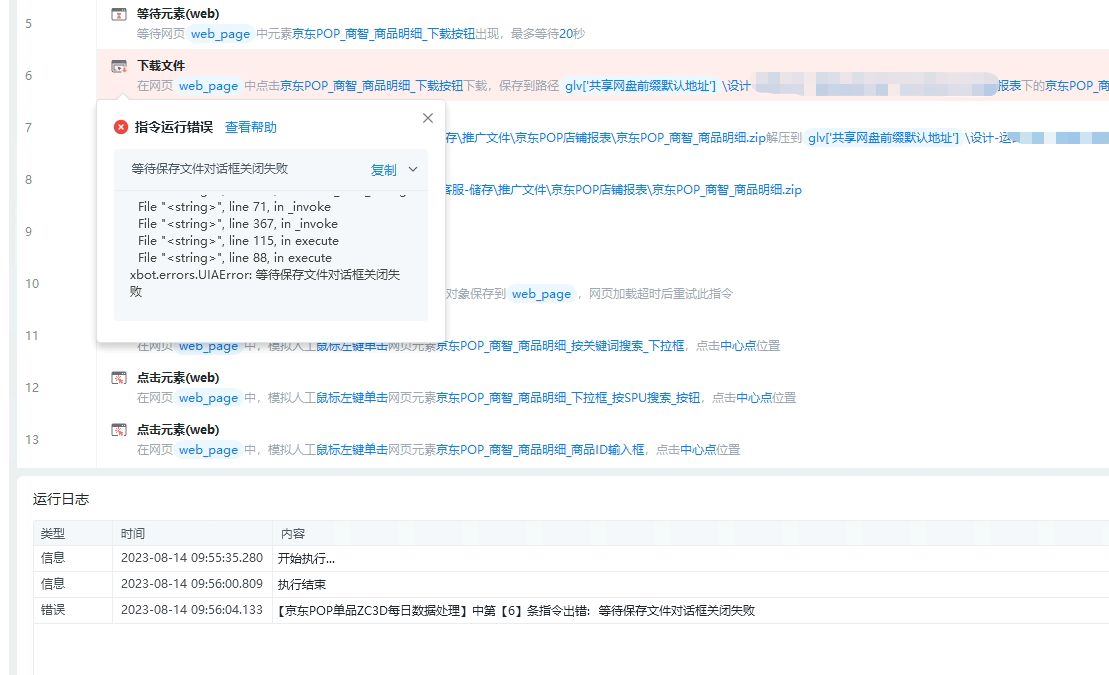
Task: Click the red error icon in the popup
Action: [121, 127]
